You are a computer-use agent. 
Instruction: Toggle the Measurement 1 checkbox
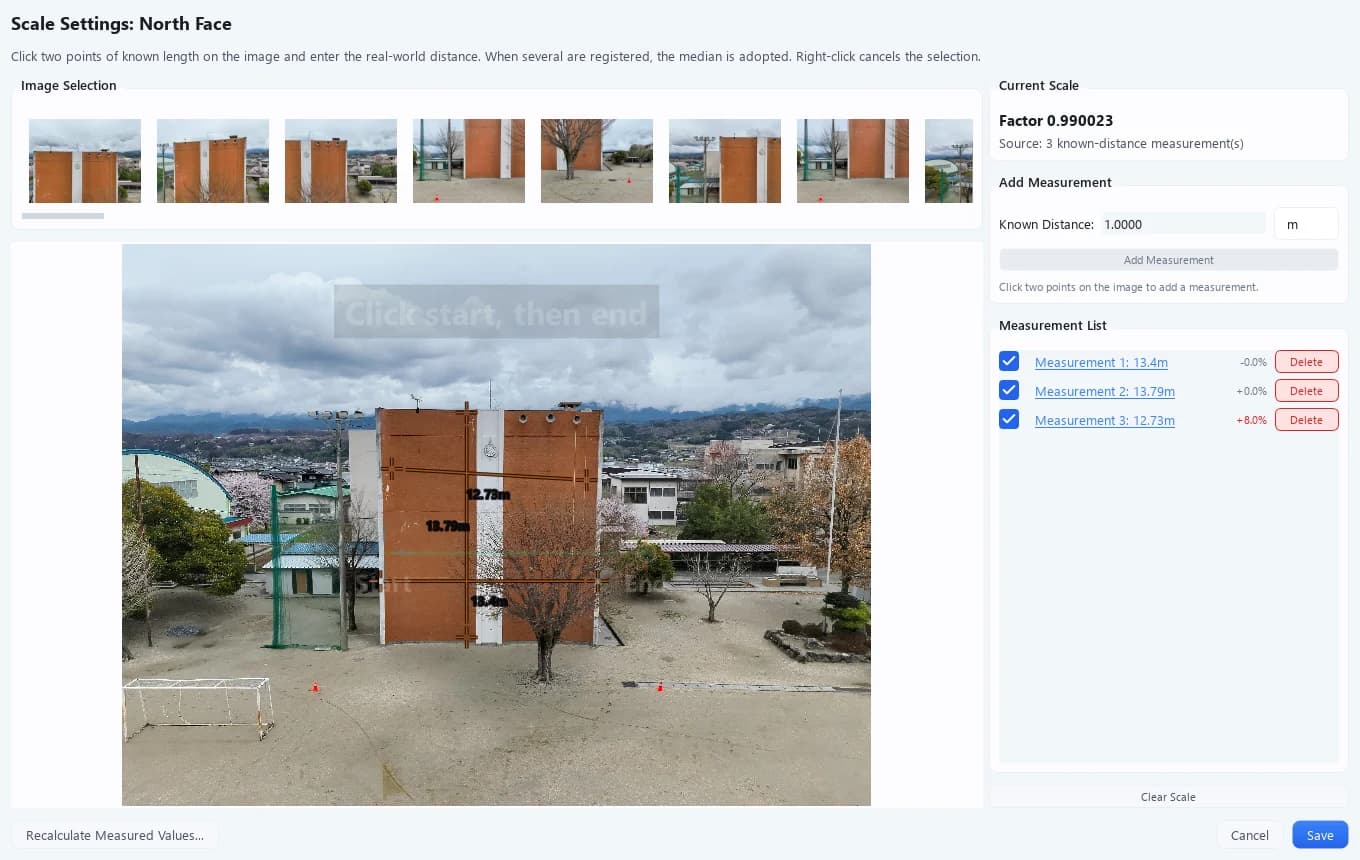1009,361
